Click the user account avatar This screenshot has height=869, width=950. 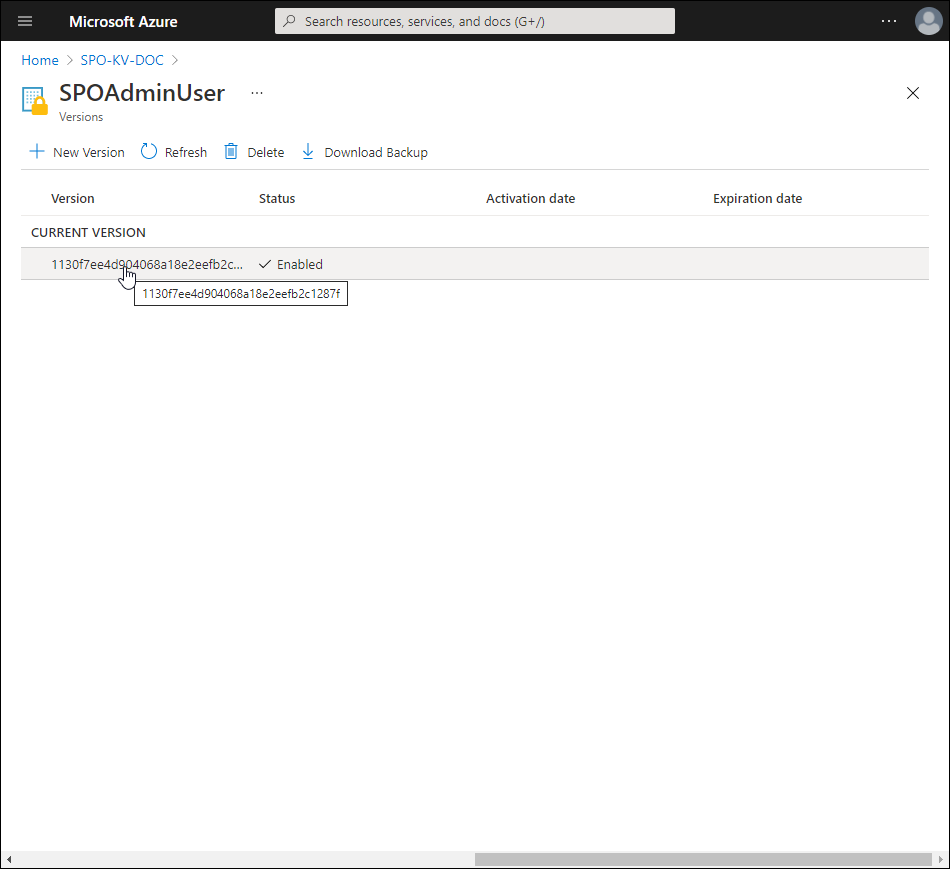(x=928, y=21)
